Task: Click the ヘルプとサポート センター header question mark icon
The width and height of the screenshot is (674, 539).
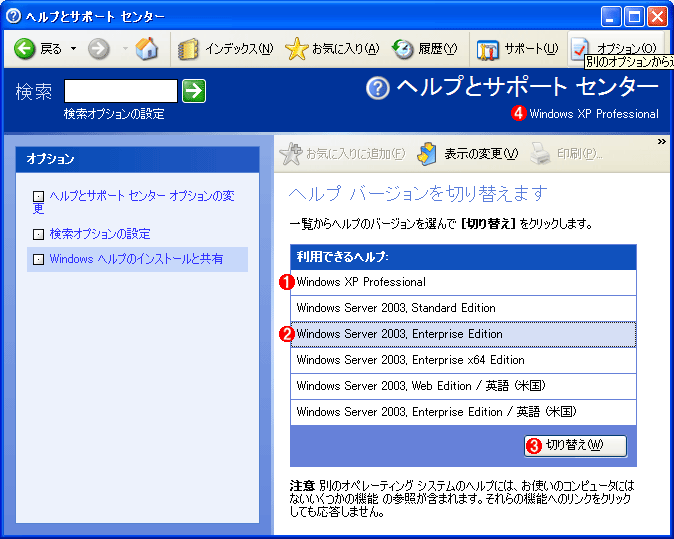Action: tap(378, 88)
